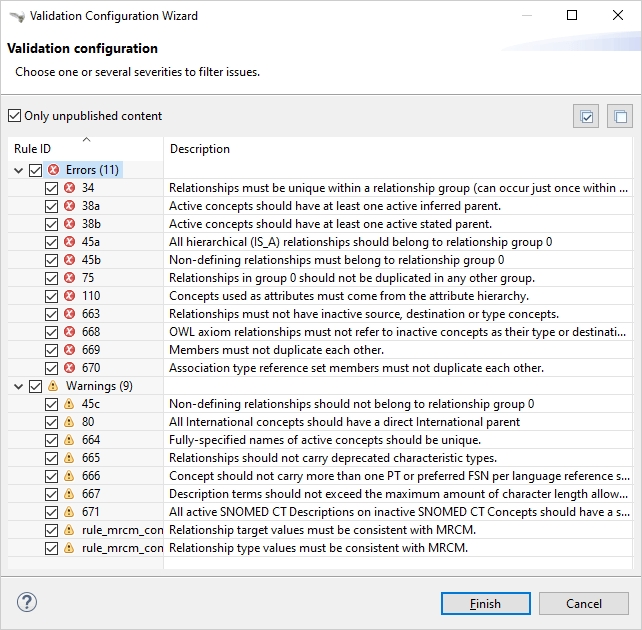Click the warning icon for rule 45c
The width and height of the screenshot is (642, 630).
(x=69, y=404)
